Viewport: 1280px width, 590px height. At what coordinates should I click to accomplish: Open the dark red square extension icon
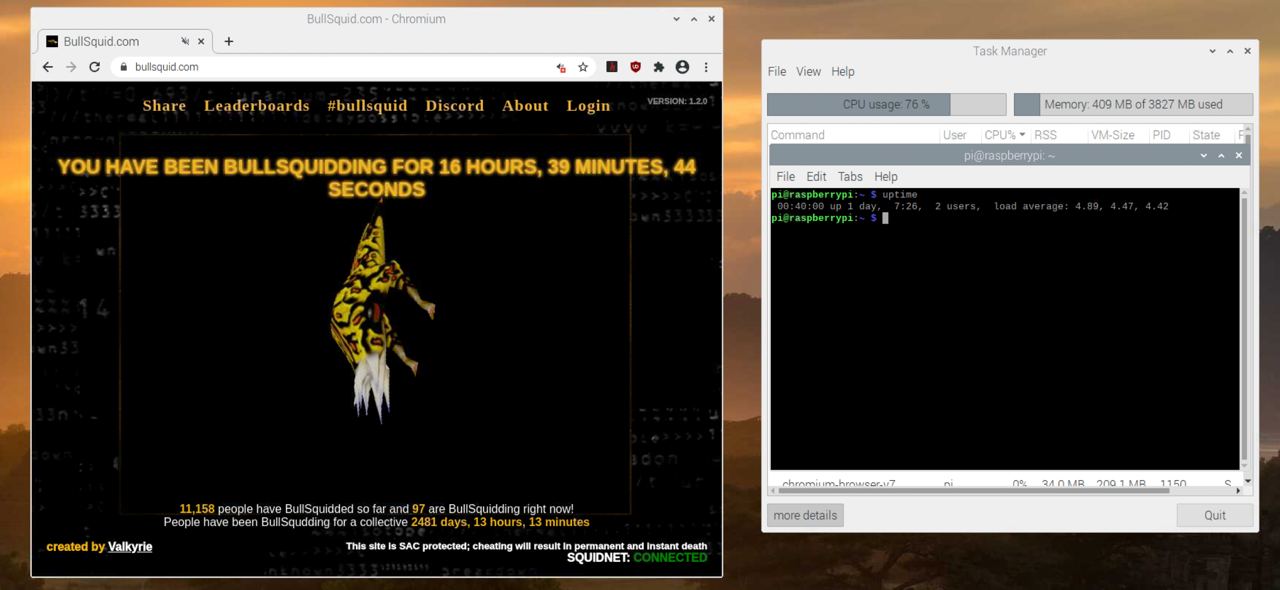tap(611, 67)
